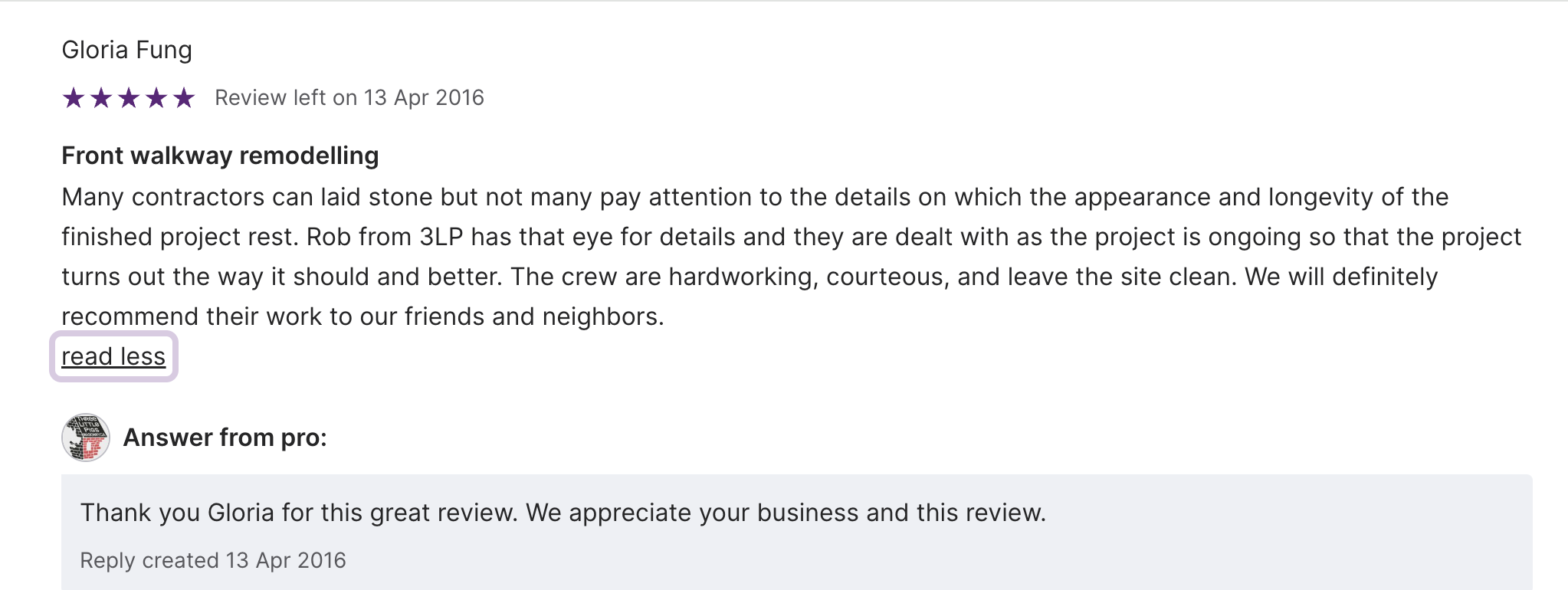Click the word 3LP in review
Screen dimensions: 1568x590
441,237
